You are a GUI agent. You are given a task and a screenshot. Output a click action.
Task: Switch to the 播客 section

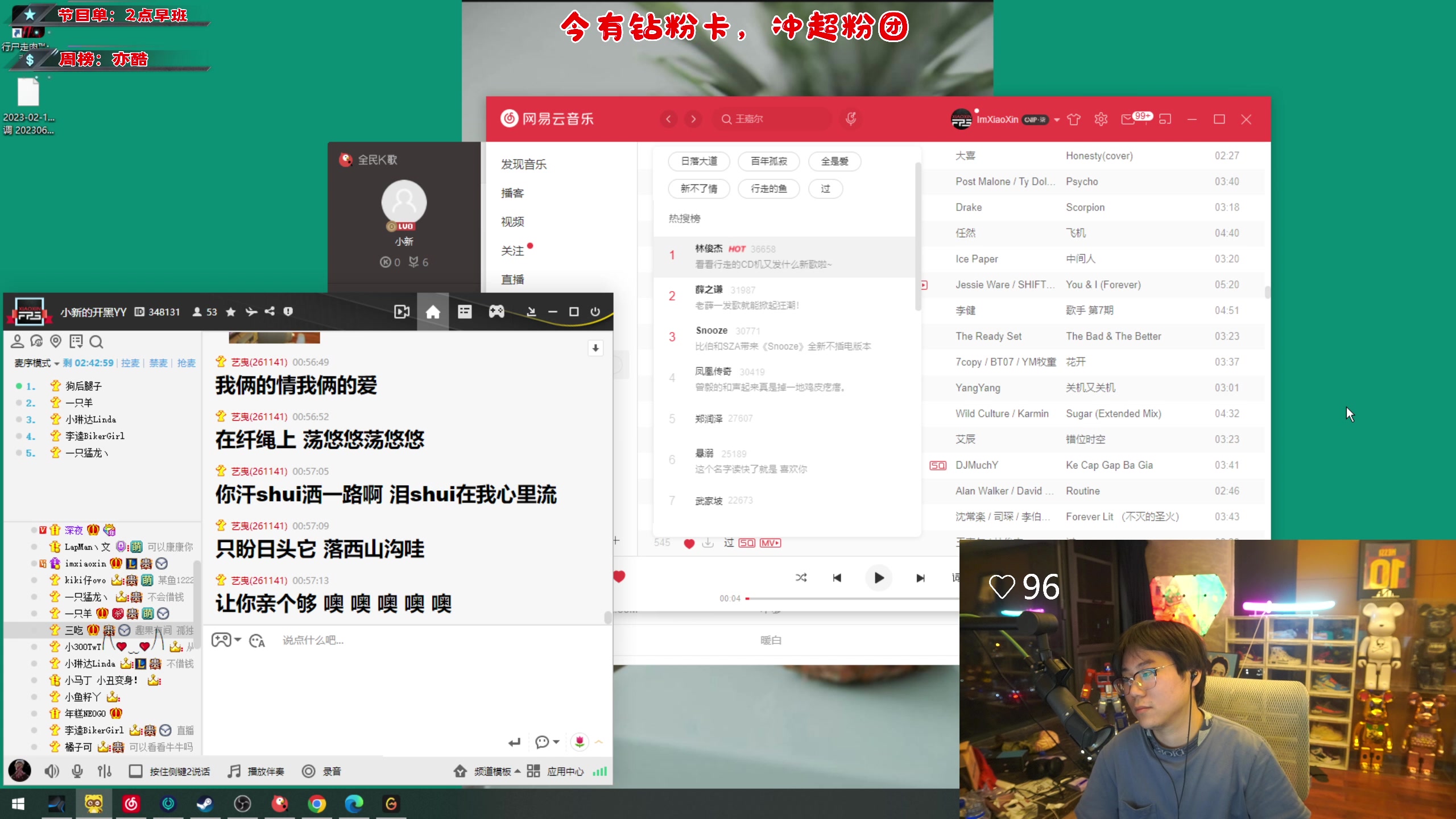(514, 193)
